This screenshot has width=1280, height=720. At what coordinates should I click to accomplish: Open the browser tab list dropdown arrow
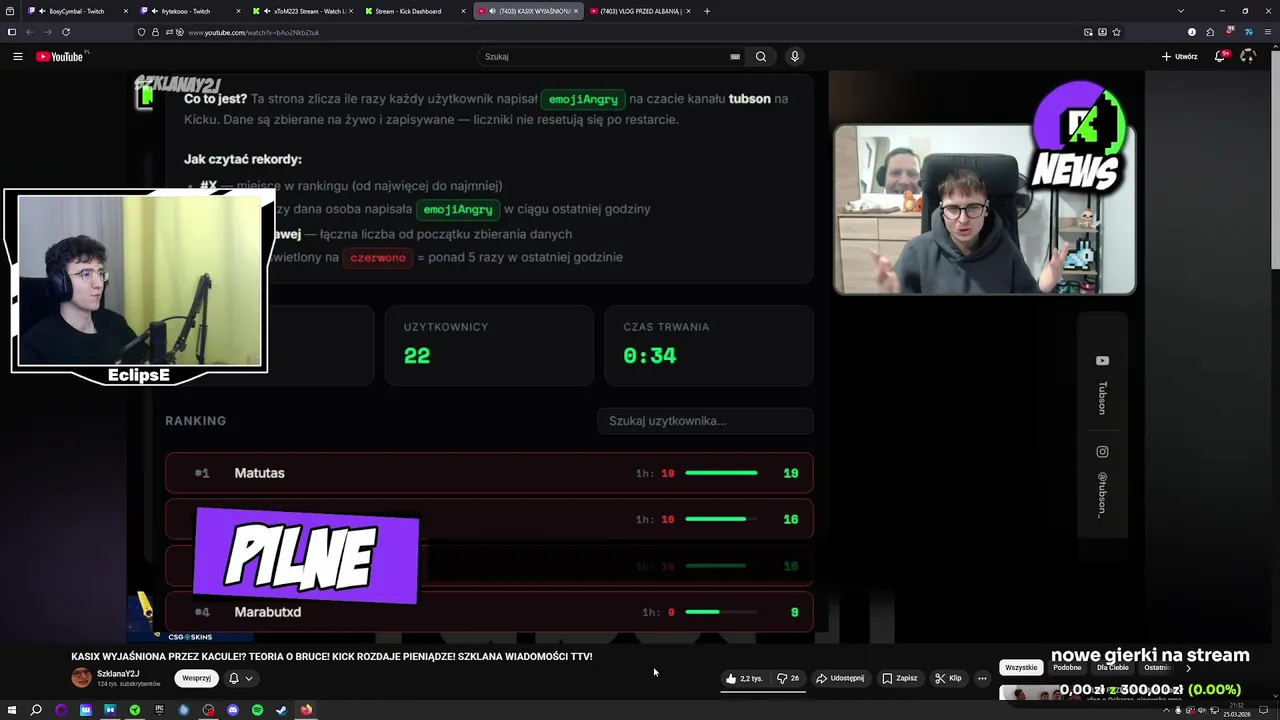(1180, 11)
